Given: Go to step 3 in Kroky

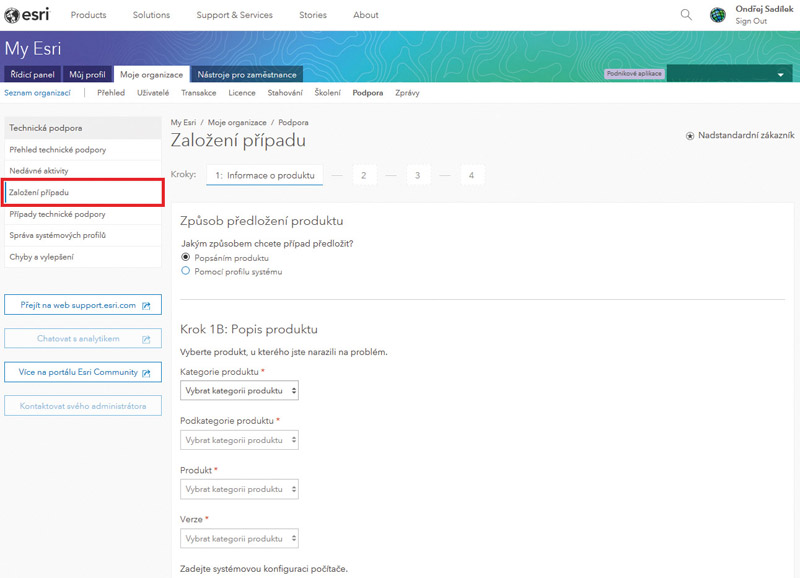Looking at the screenshot, I should click(417, 175).
